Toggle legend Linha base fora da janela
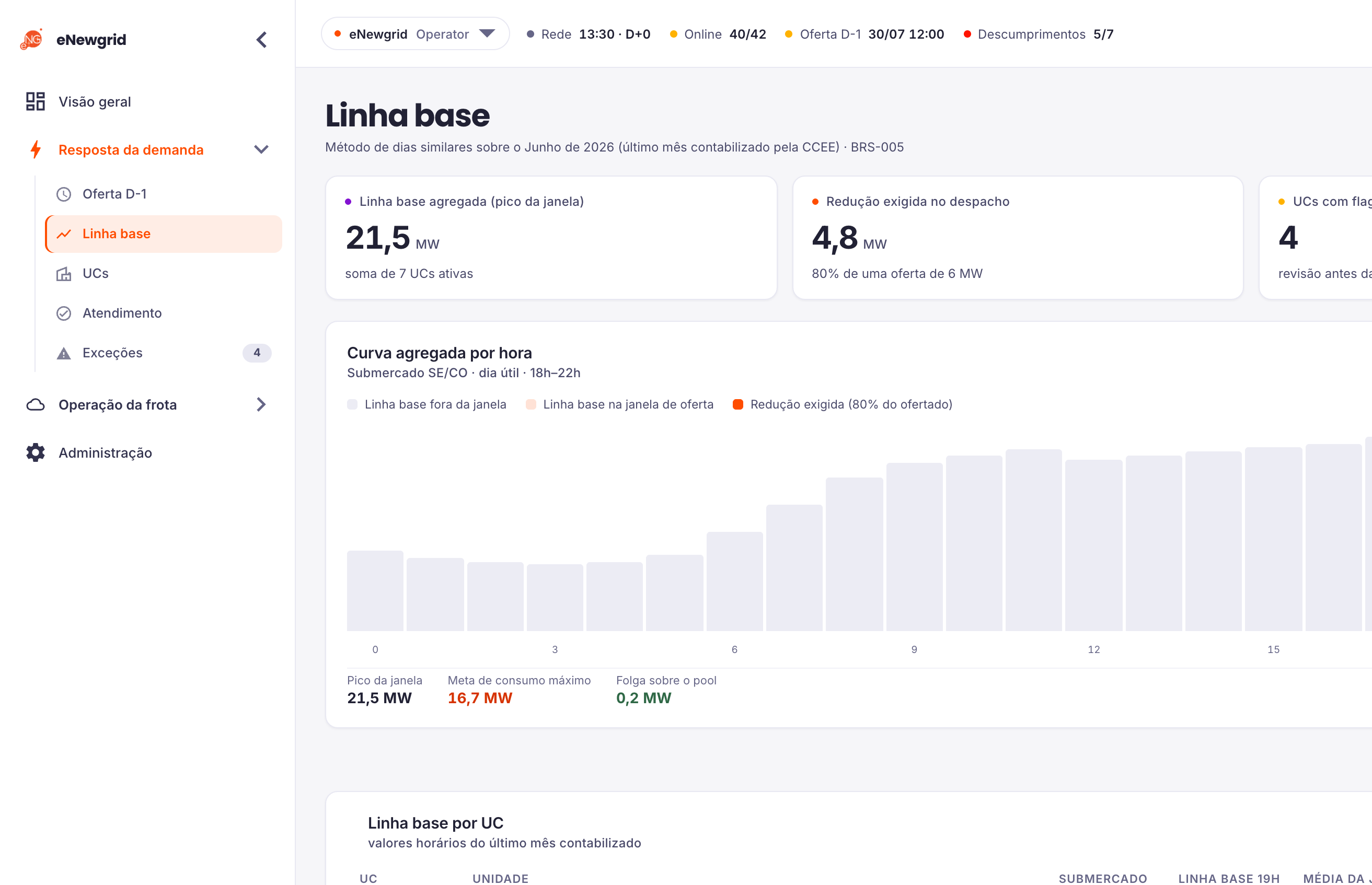Viewport: 1372px width, 885px height. [x=427, y=404]
